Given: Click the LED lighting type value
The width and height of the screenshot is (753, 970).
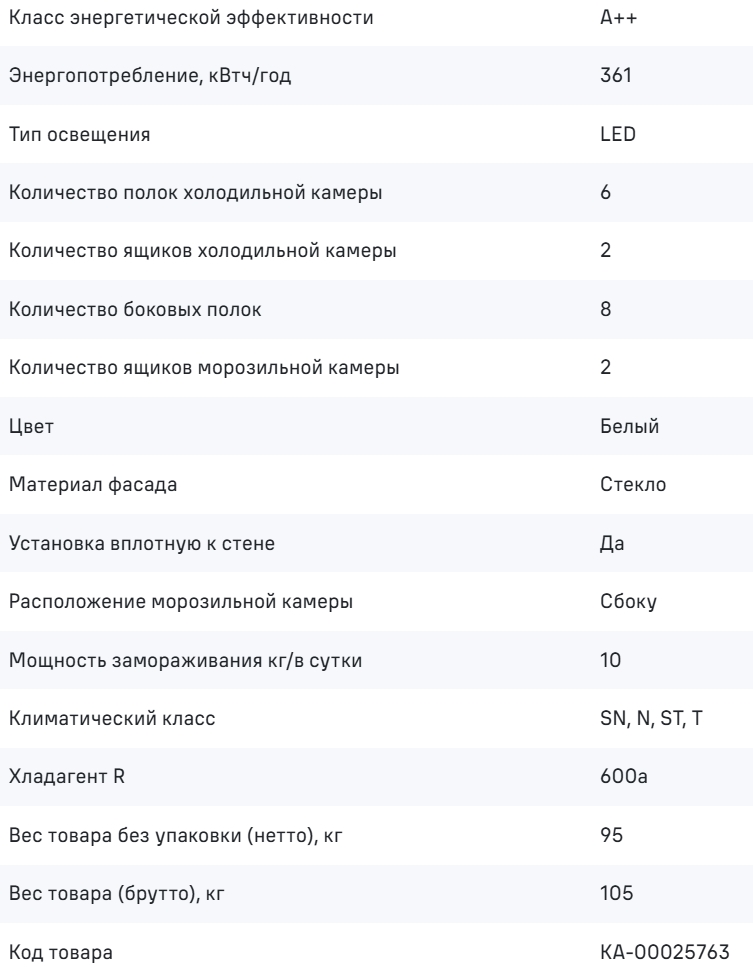Looking at the screenshot, I should (617, 134).
